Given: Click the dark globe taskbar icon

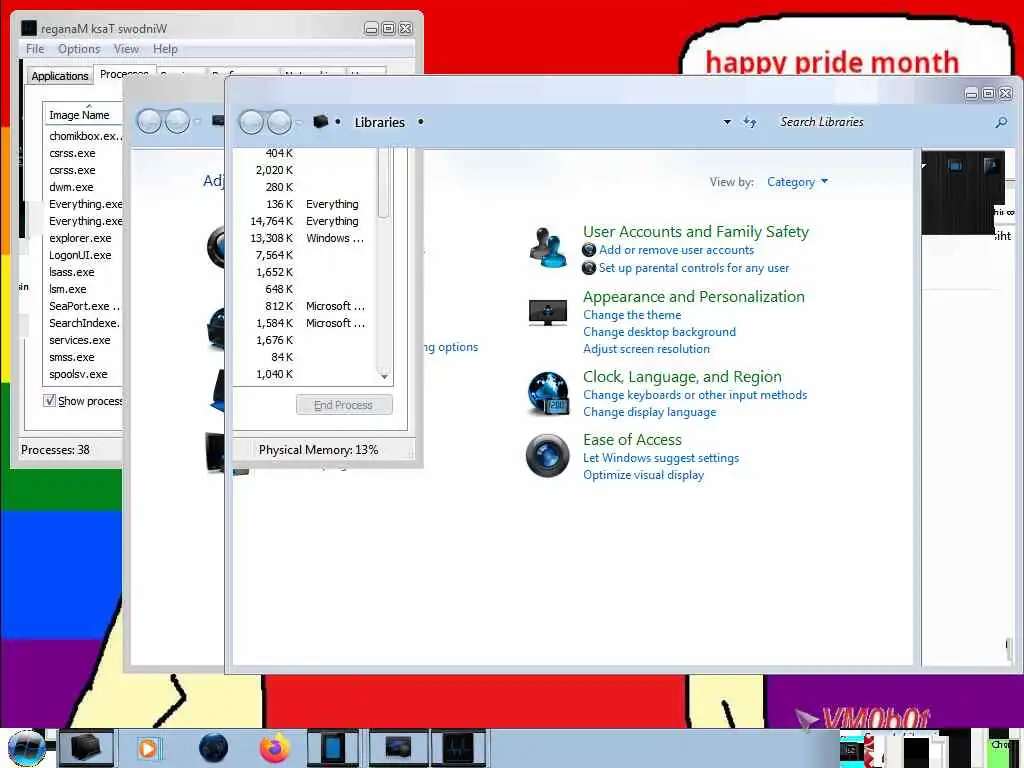Looking at the screenshot, I should 213,748.
